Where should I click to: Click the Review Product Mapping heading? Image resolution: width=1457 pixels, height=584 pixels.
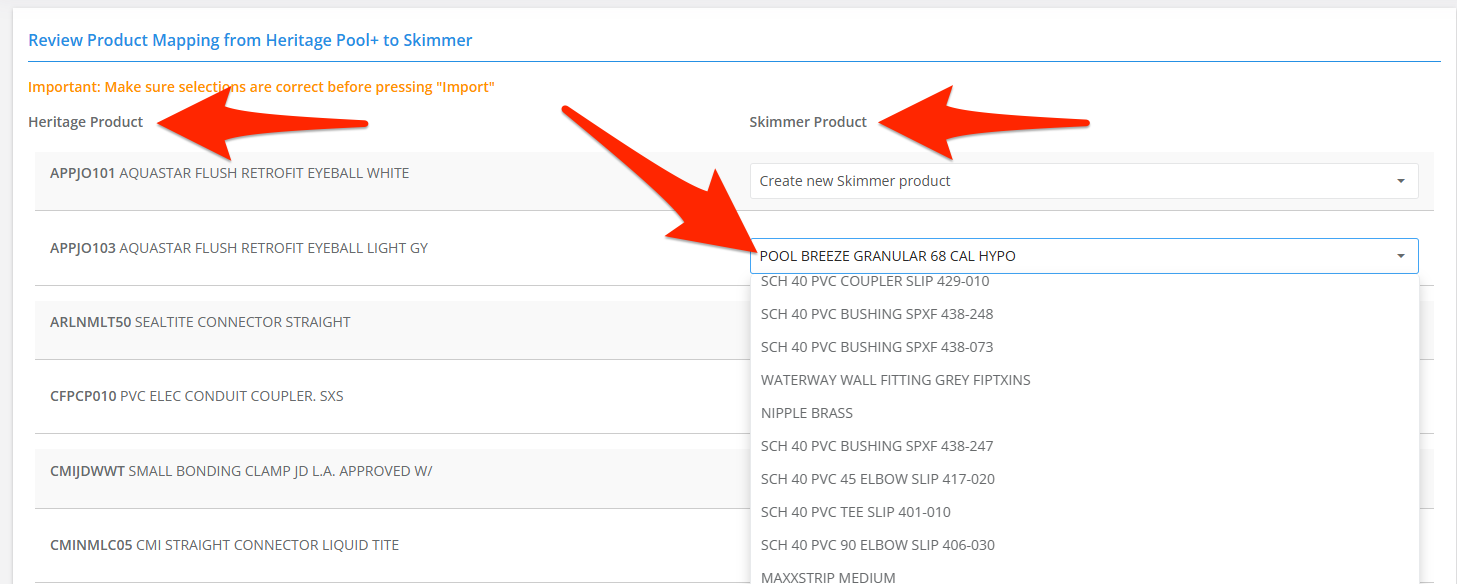250,40
